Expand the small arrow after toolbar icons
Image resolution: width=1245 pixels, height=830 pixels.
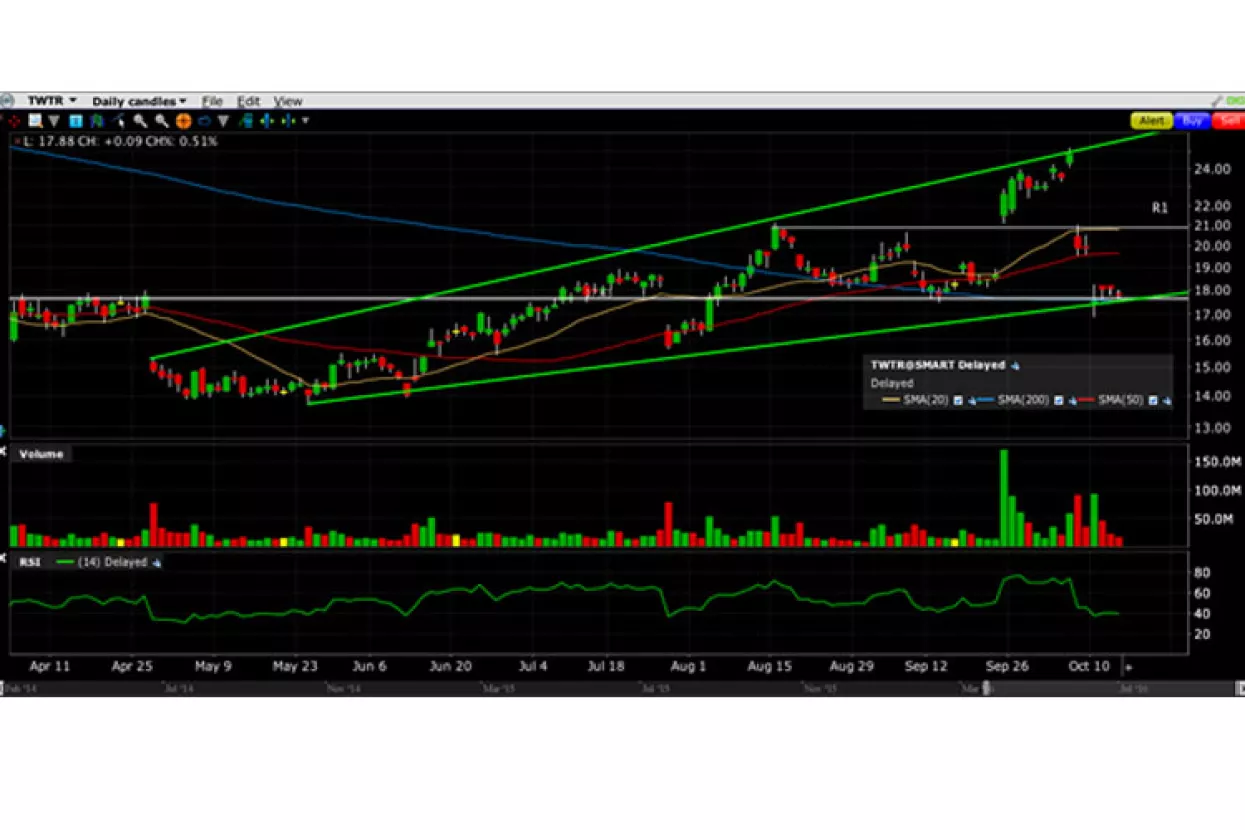pyautogui.click(x=305, y=121)
